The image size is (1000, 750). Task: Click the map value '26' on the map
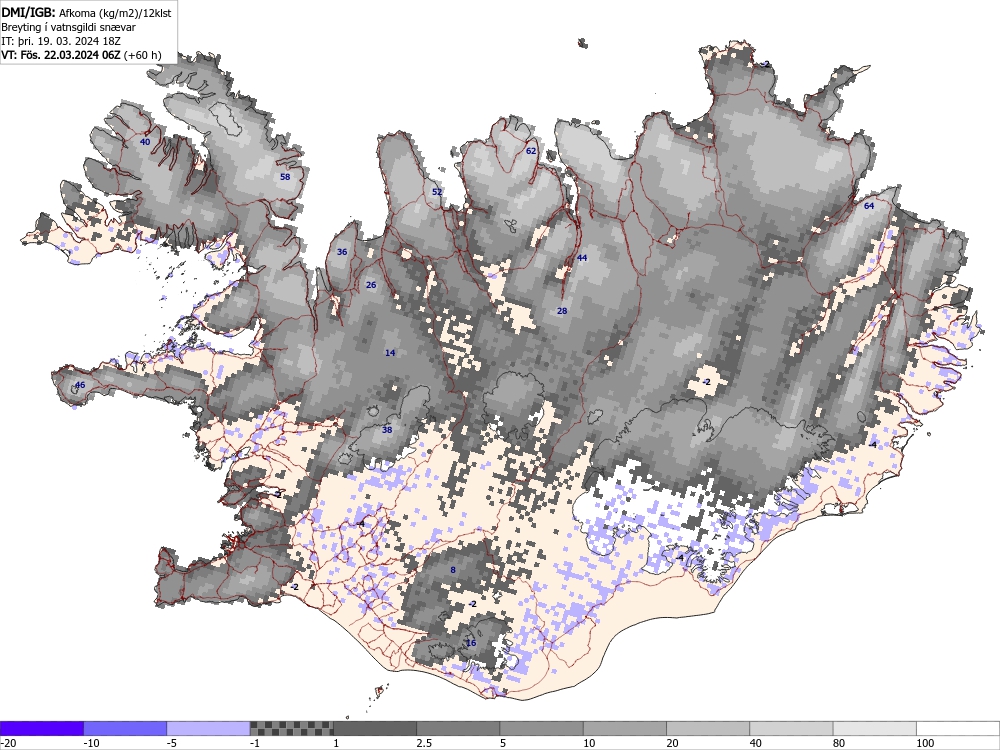371,285
